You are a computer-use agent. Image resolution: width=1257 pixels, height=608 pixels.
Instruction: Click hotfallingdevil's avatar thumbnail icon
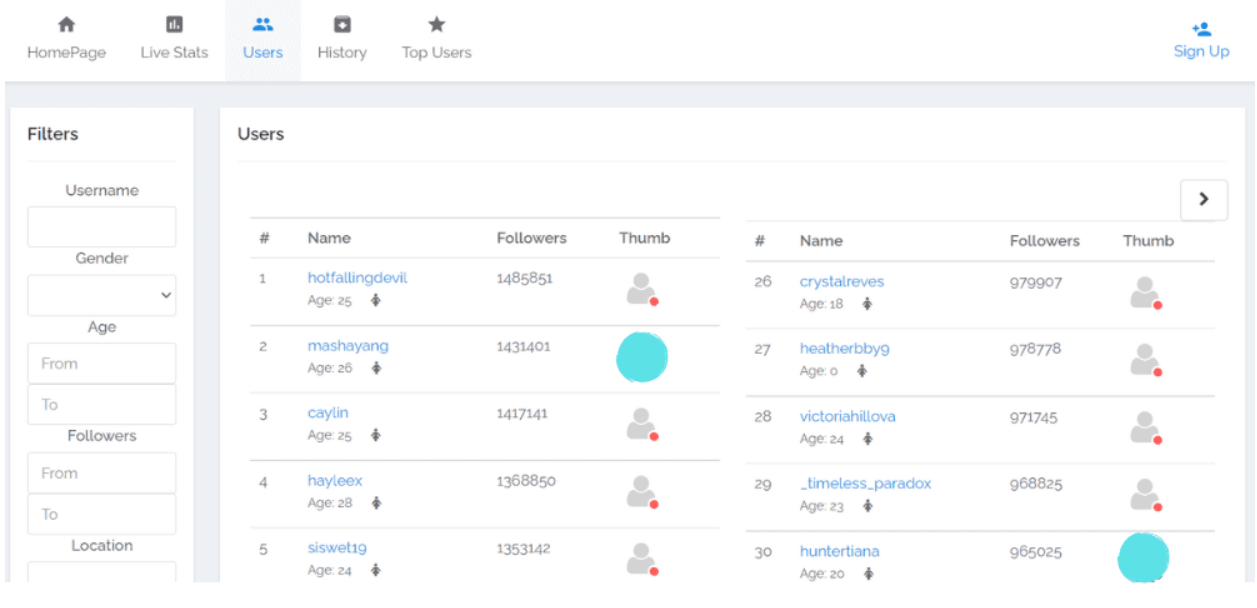click(642, 289)
